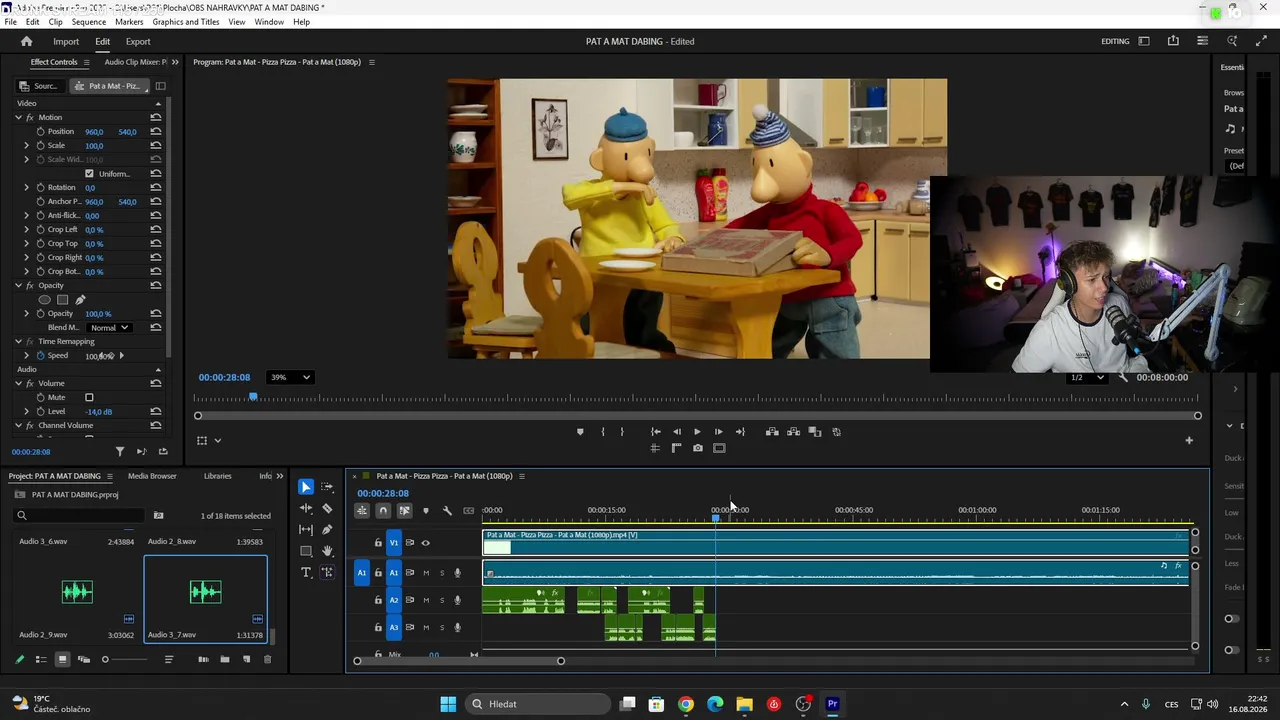Toggle animation stopwatch for Position
1280x720 pixels.
[x=41, y=132]
